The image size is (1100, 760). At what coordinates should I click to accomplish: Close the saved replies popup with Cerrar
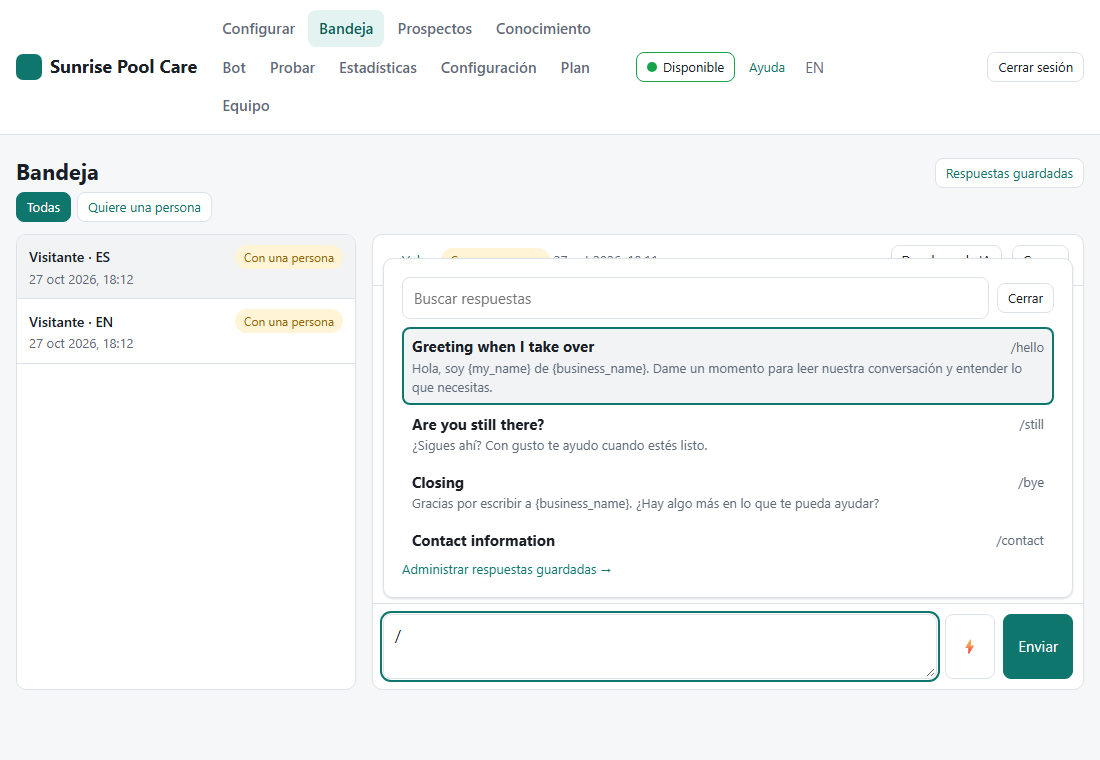(x=1025, y=298)
